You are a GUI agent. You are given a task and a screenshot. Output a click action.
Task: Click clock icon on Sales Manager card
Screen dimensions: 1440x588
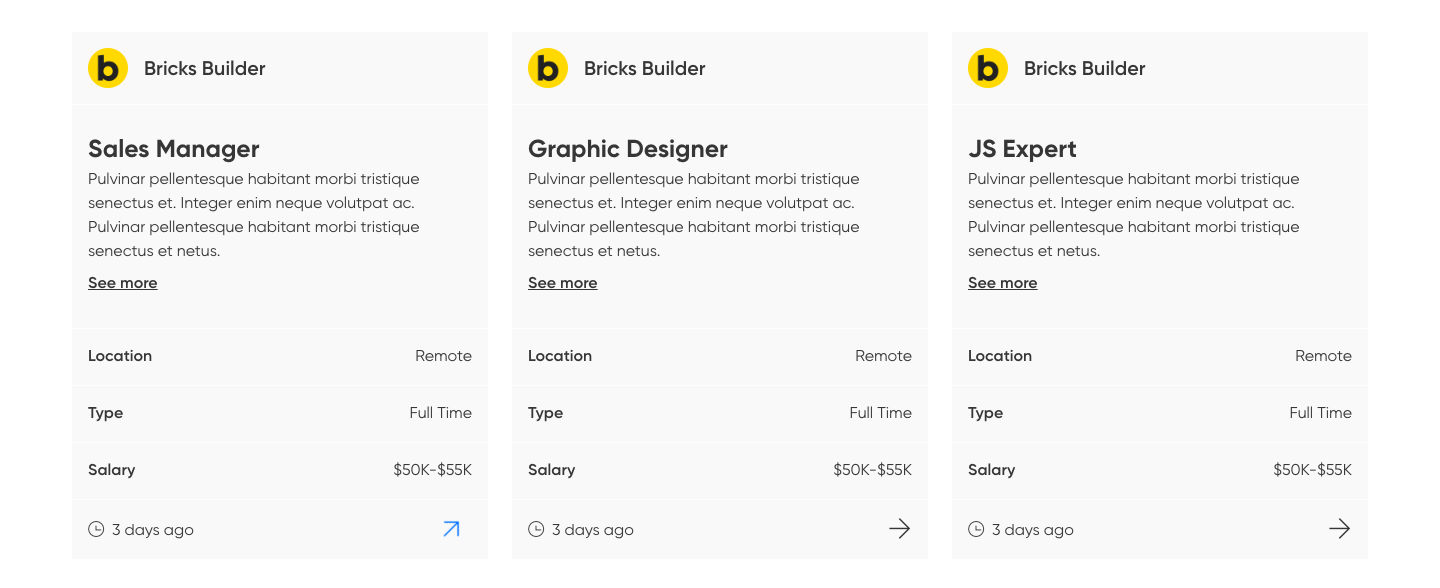tap(96, 529)
